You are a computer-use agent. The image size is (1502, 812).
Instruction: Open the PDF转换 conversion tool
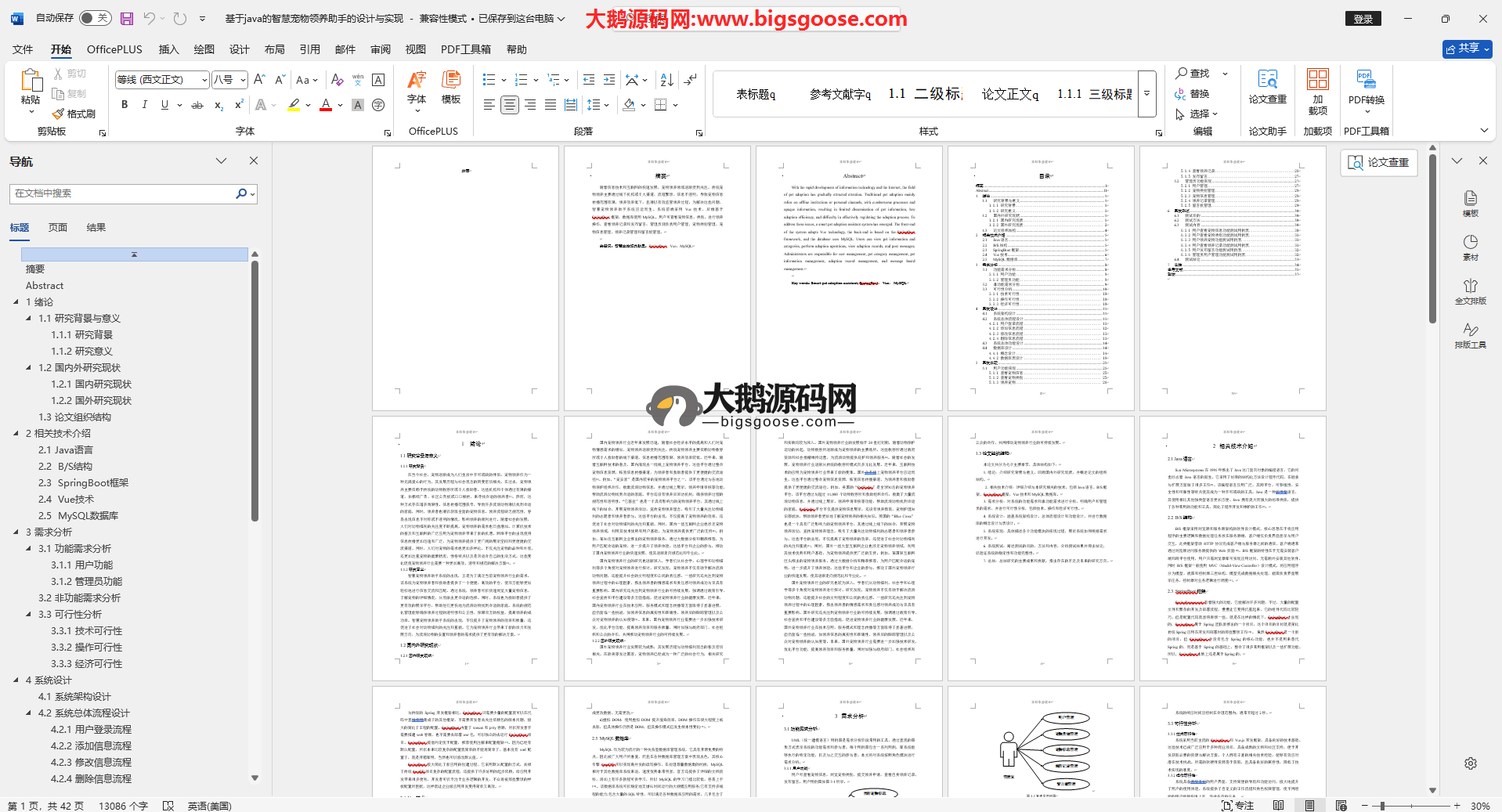[1366, 88]
